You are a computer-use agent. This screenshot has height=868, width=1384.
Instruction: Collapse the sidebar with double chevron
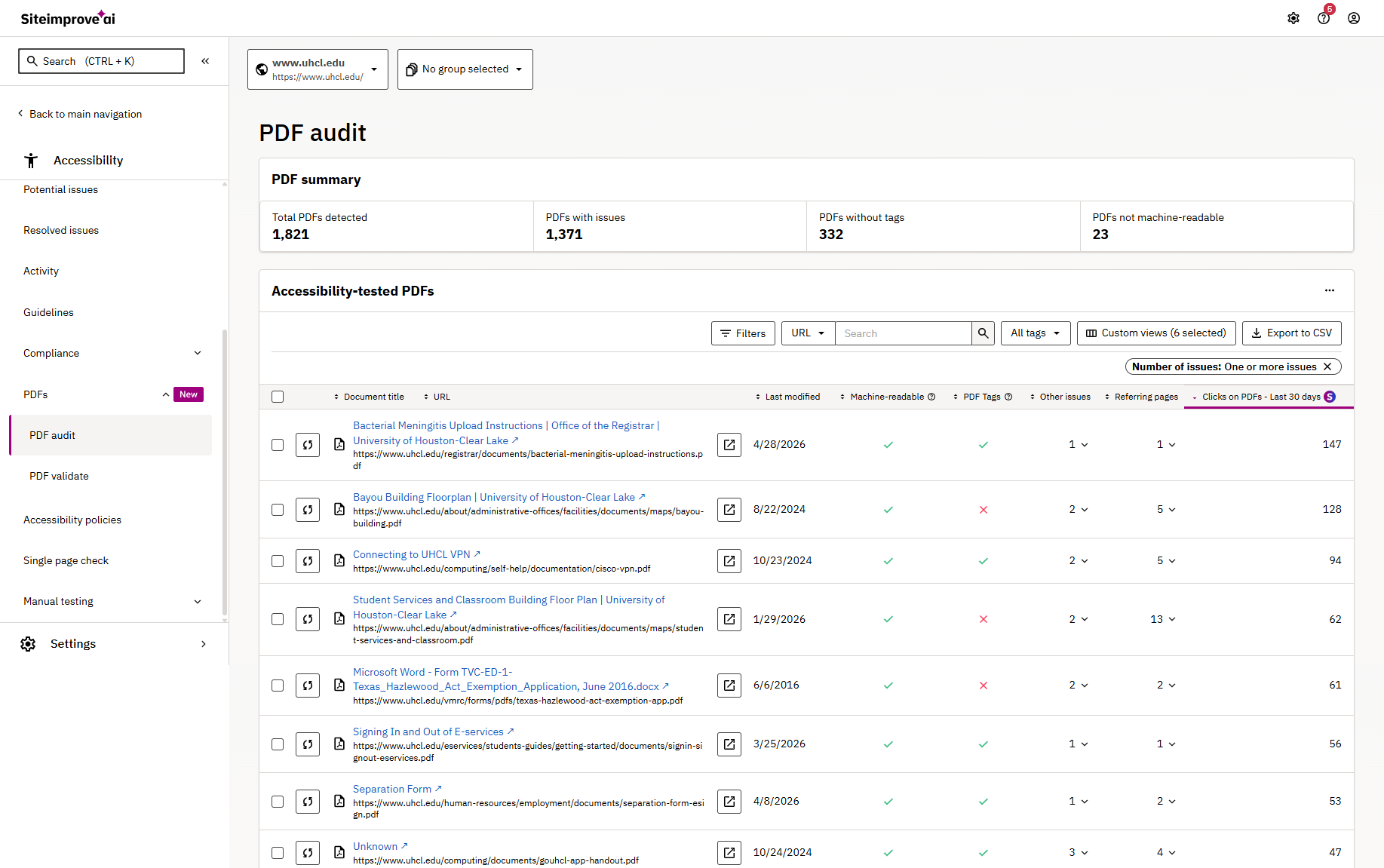(x=205, y=61)
